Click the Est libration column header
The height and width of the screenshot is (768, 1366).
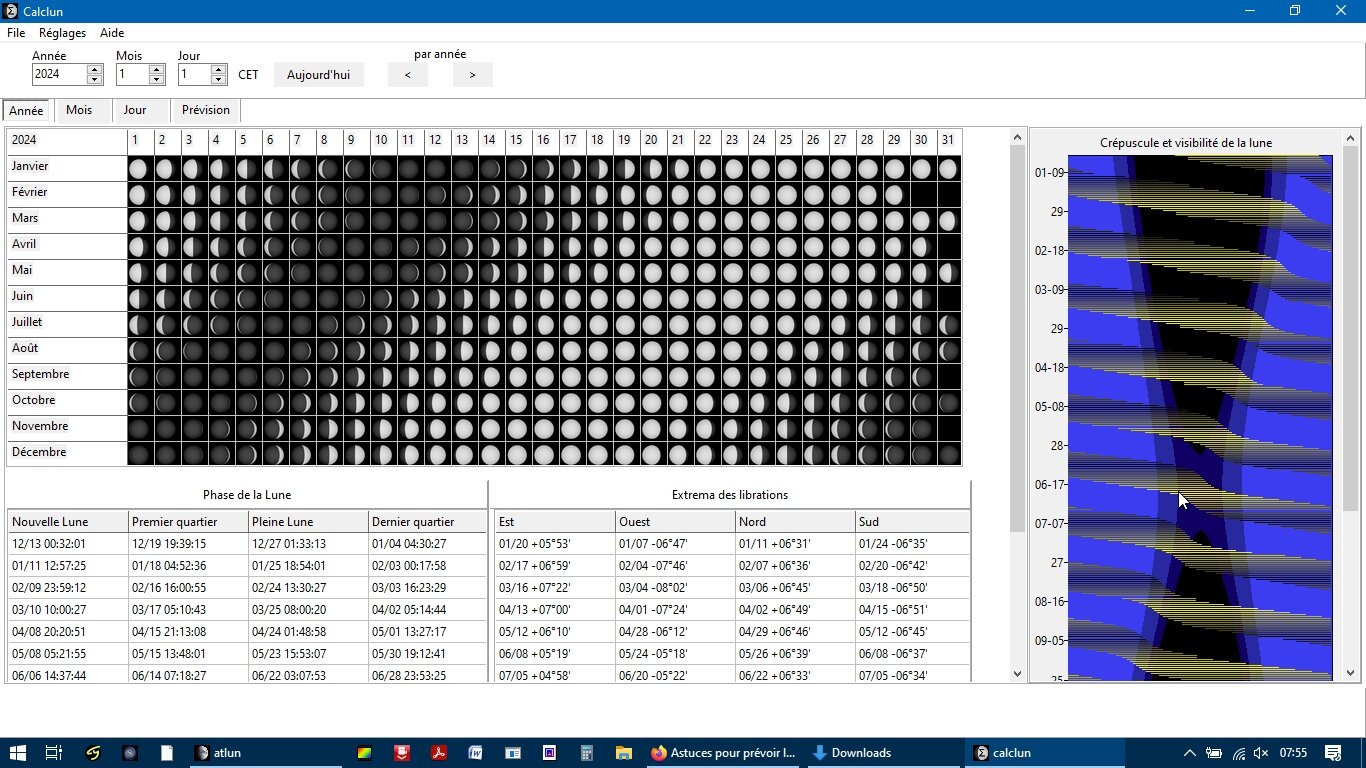pos(555,521)
